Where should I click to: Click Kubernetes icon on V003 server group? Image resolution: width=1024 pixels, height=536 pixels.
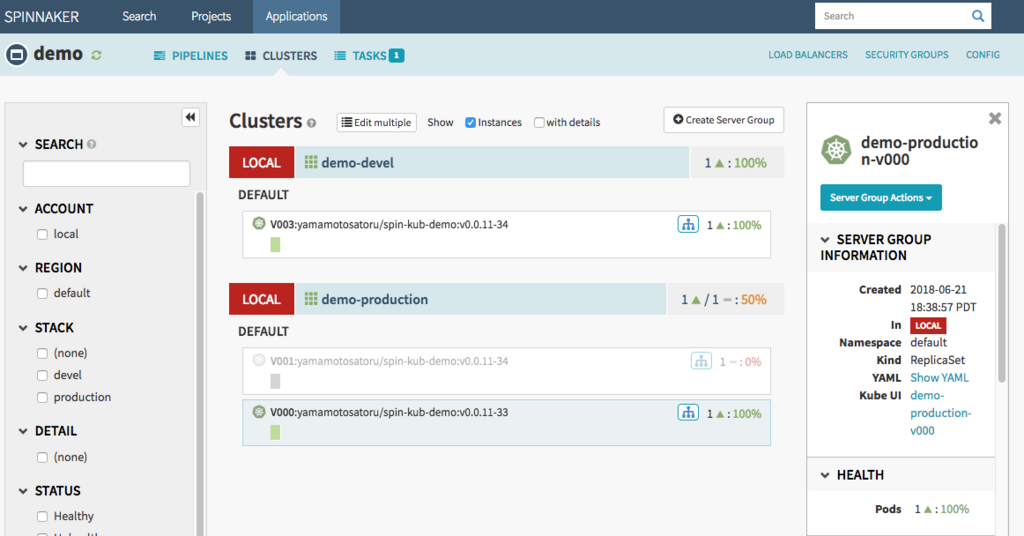tap(259, 223)
